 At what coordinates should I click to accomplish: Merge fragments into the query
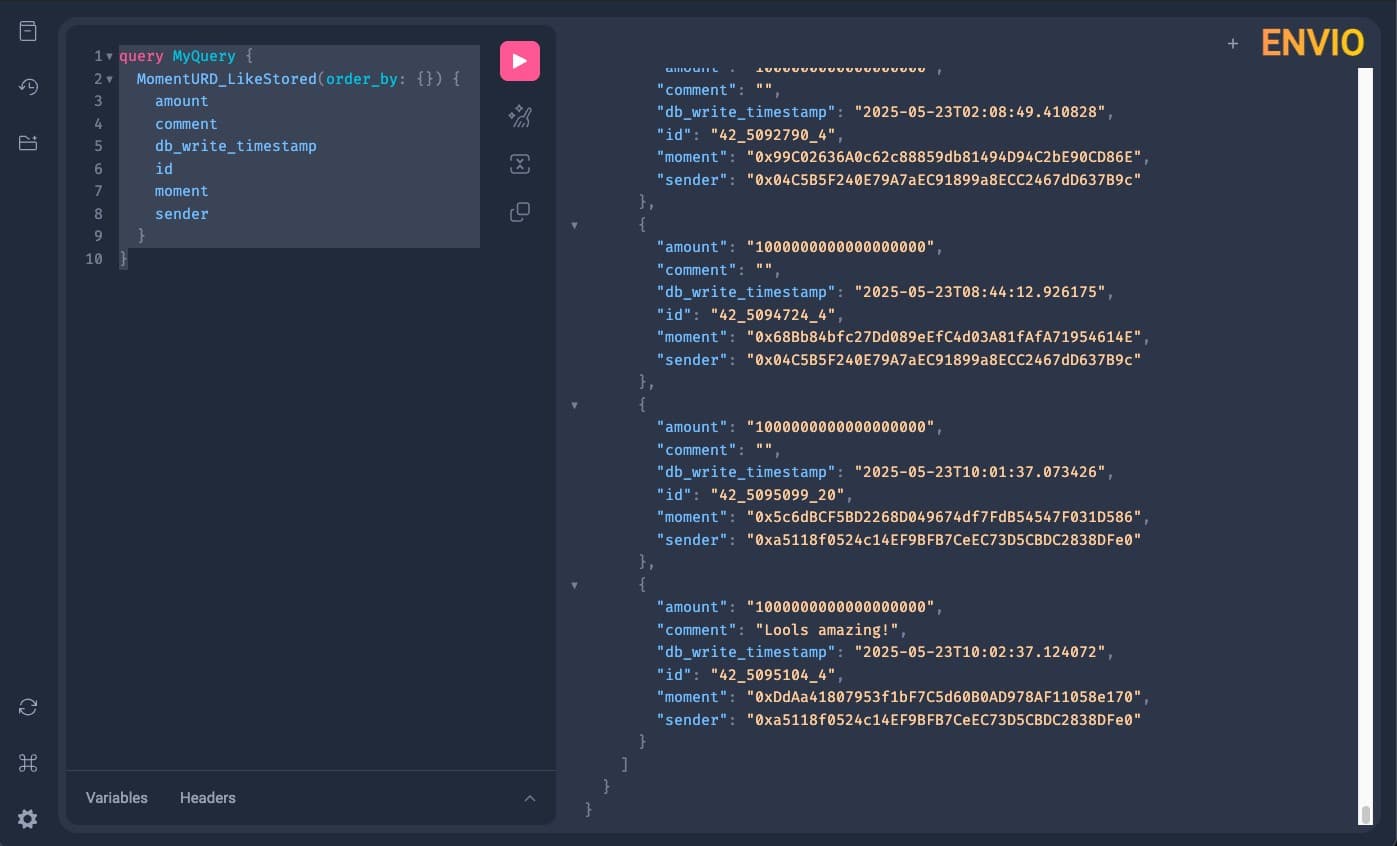pos(519,163)
